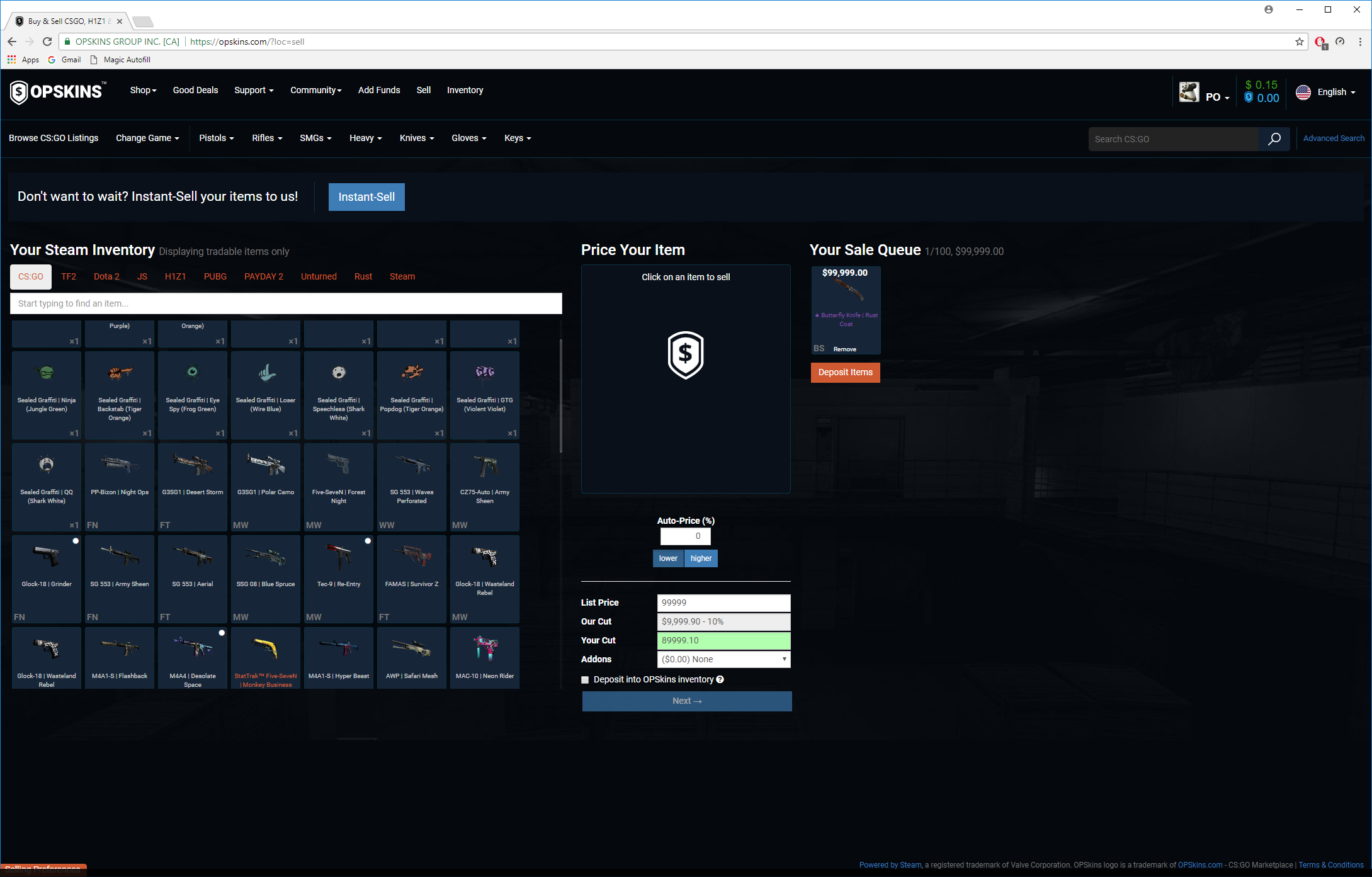The image size is (1372, 877).
Task: Reload the page in browser
Action: (47, 42)
